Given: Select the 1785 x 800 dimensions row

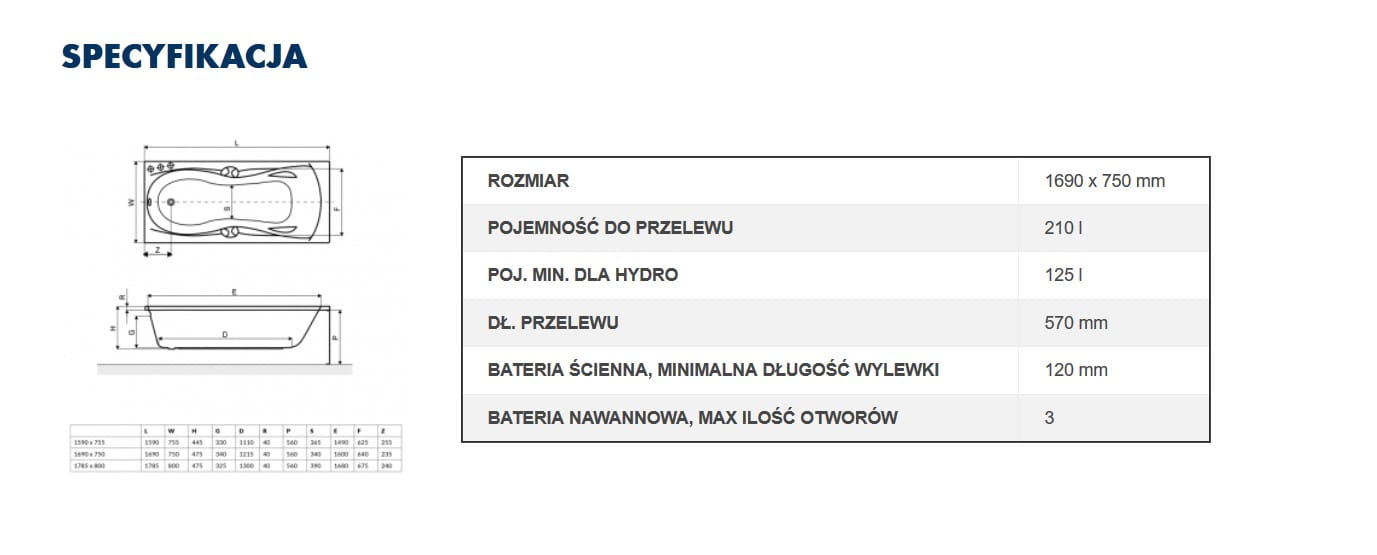Looking at the screenshot, I should click(x=236, y=465).
